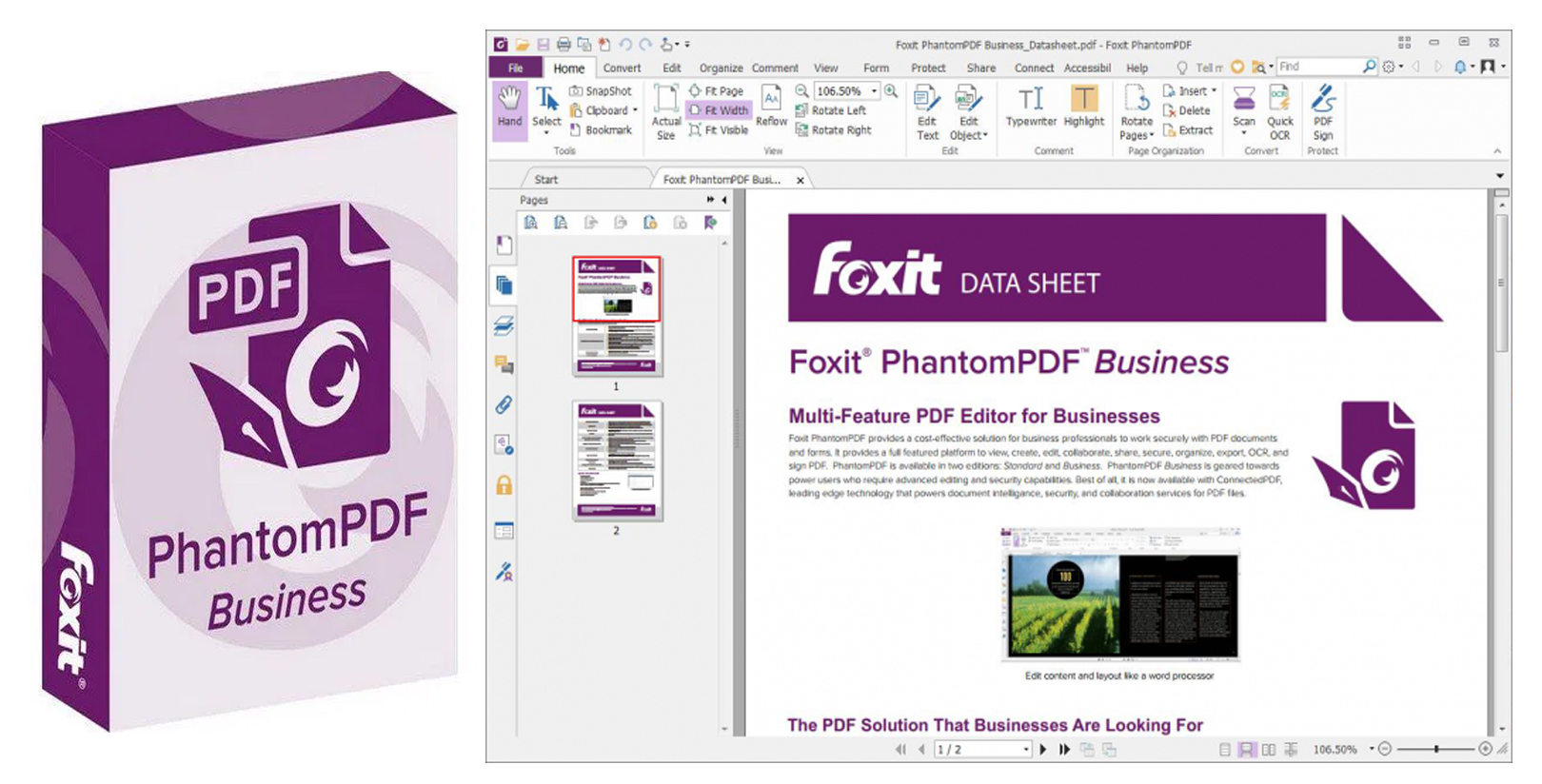Open the Edit Text tool
Image resolution: width=1542 pixels, height=784 pixels.
tap(927, 112)
